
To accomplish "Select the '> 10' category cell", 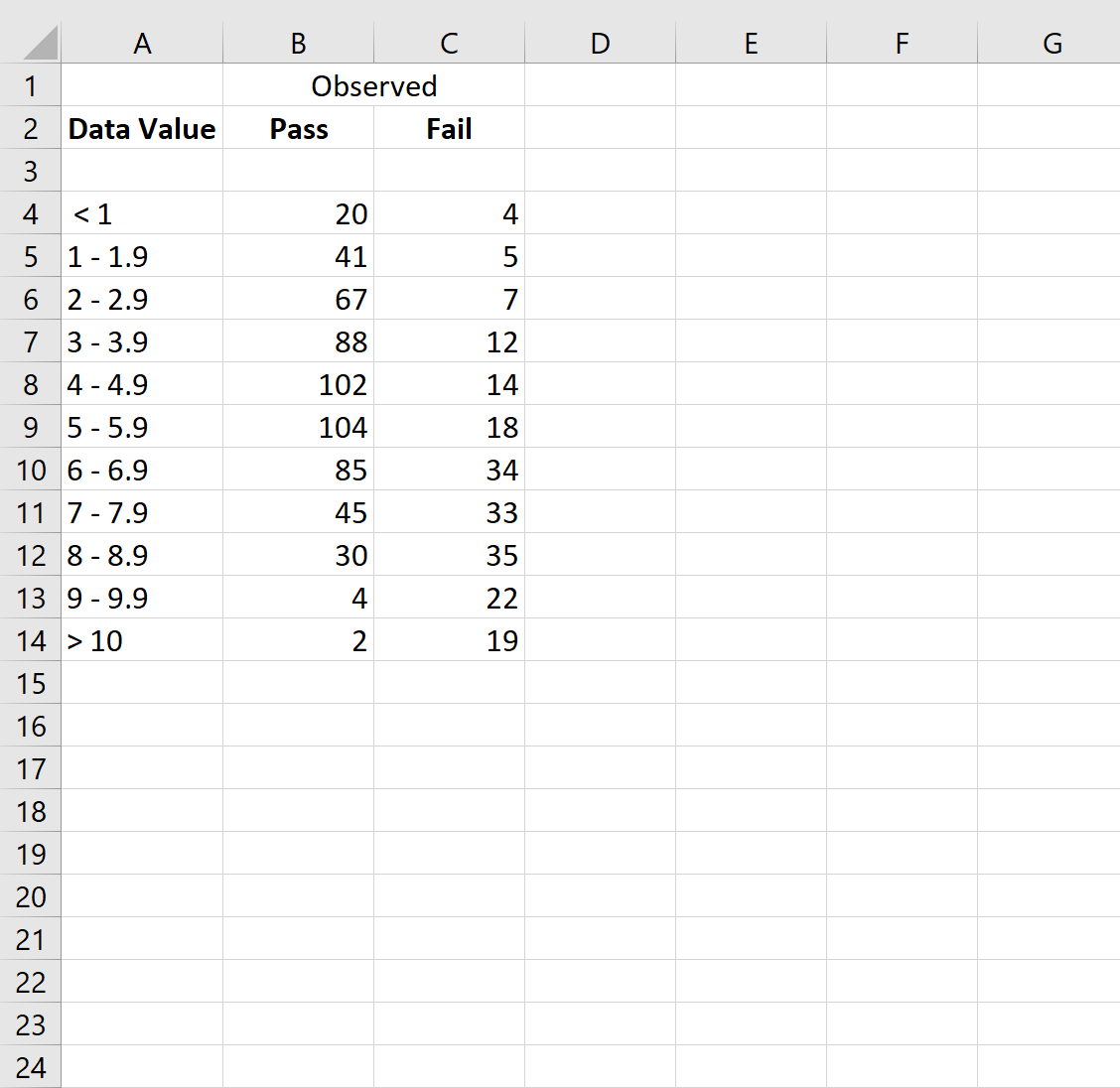I will point(142,640).
